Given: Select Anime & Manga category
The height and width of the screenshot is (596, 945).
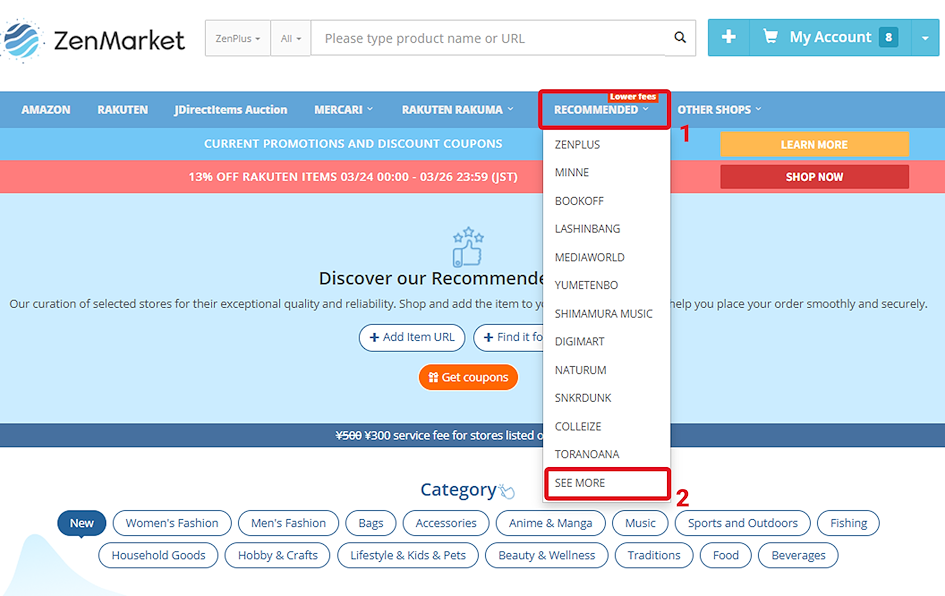Looking at the screenshot, I should click(550, 523).
